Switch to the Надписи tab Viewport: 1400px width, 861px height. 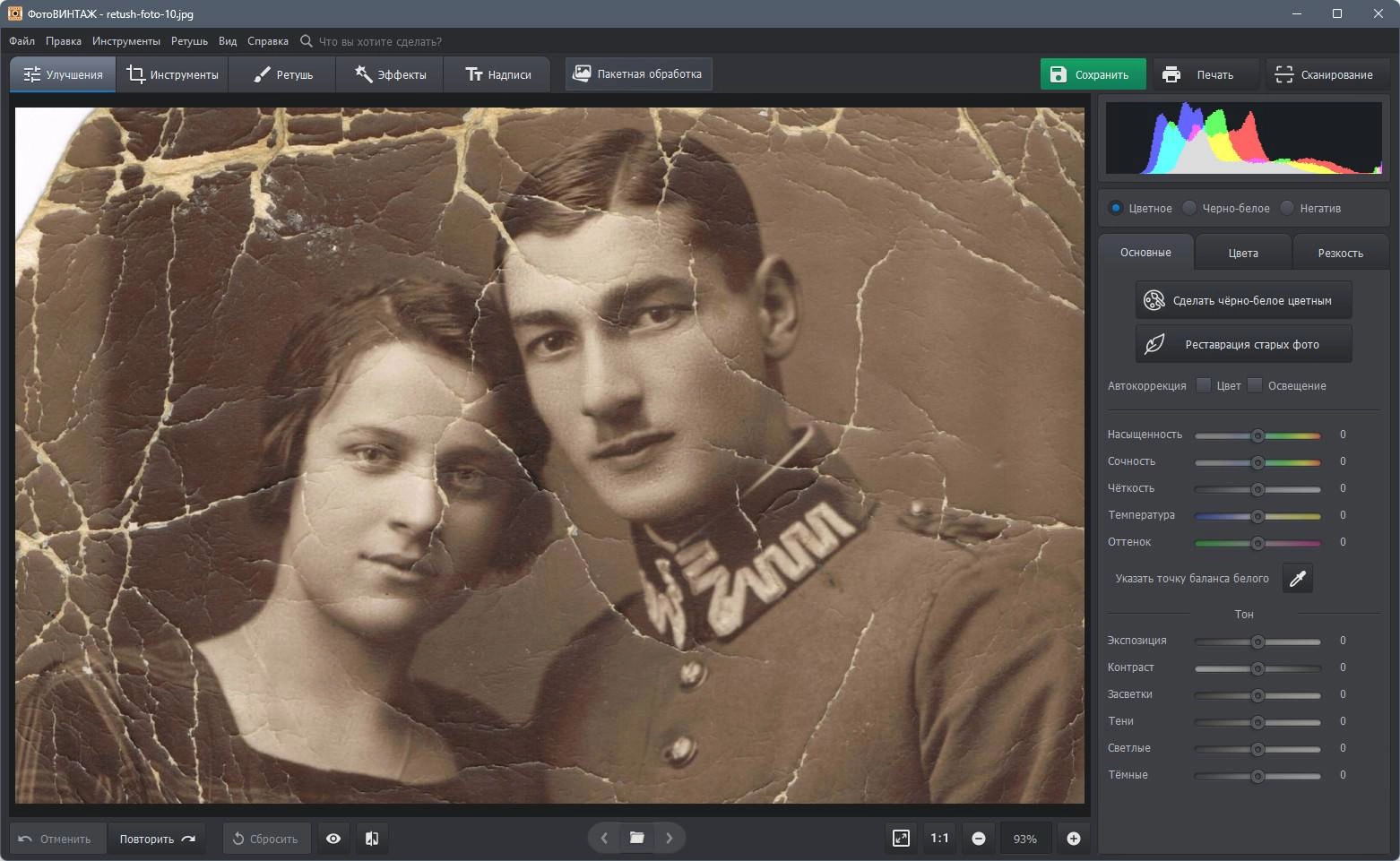point(498,74)
